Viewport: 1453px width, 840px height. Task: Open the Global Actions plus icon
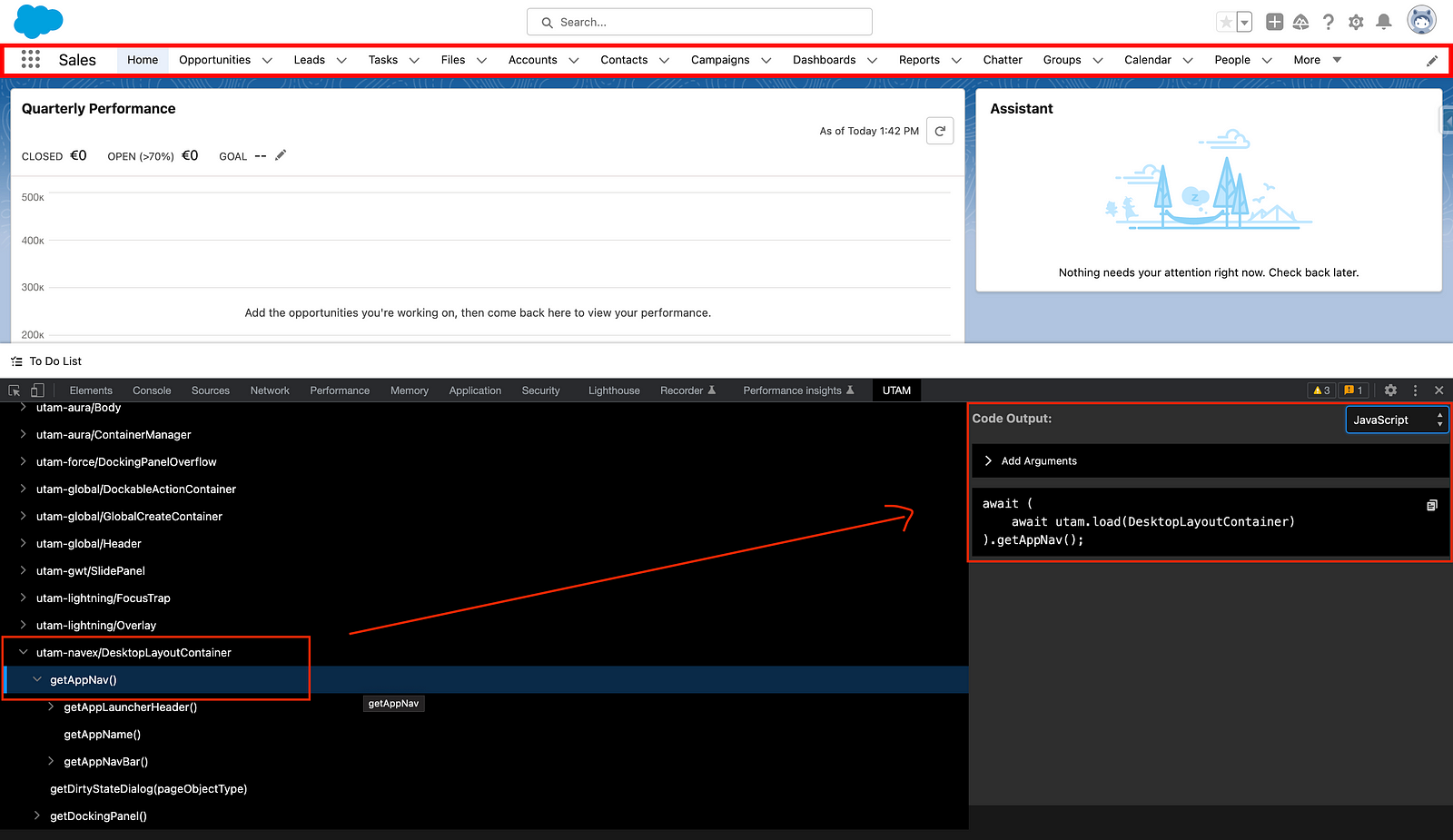click(x=1275, y=22)
